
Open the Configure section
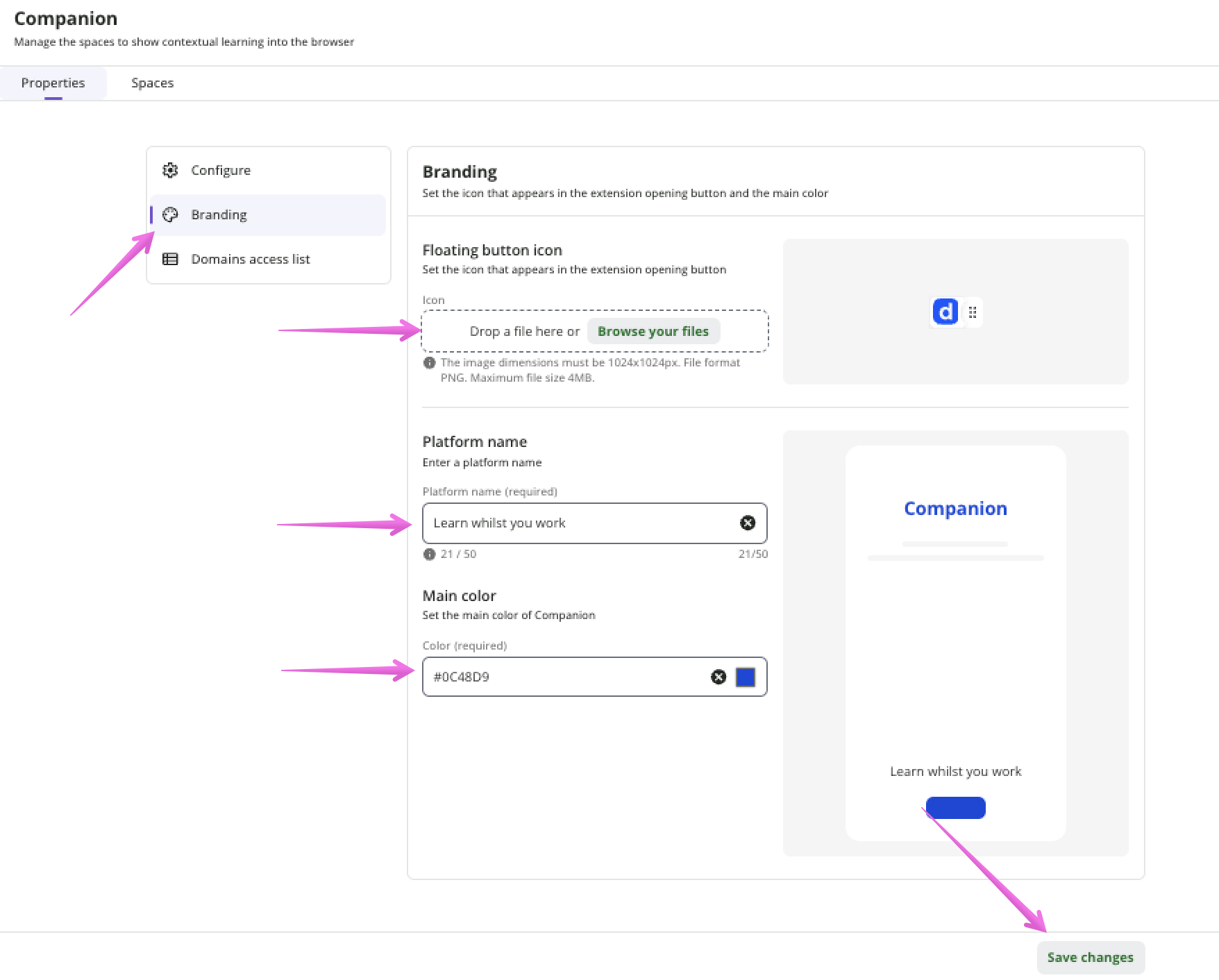[221, 170]
